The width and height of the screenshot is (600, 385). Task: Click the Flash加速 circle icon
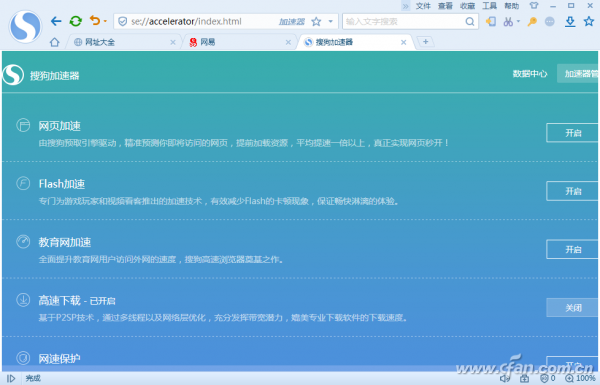(23, 183)
